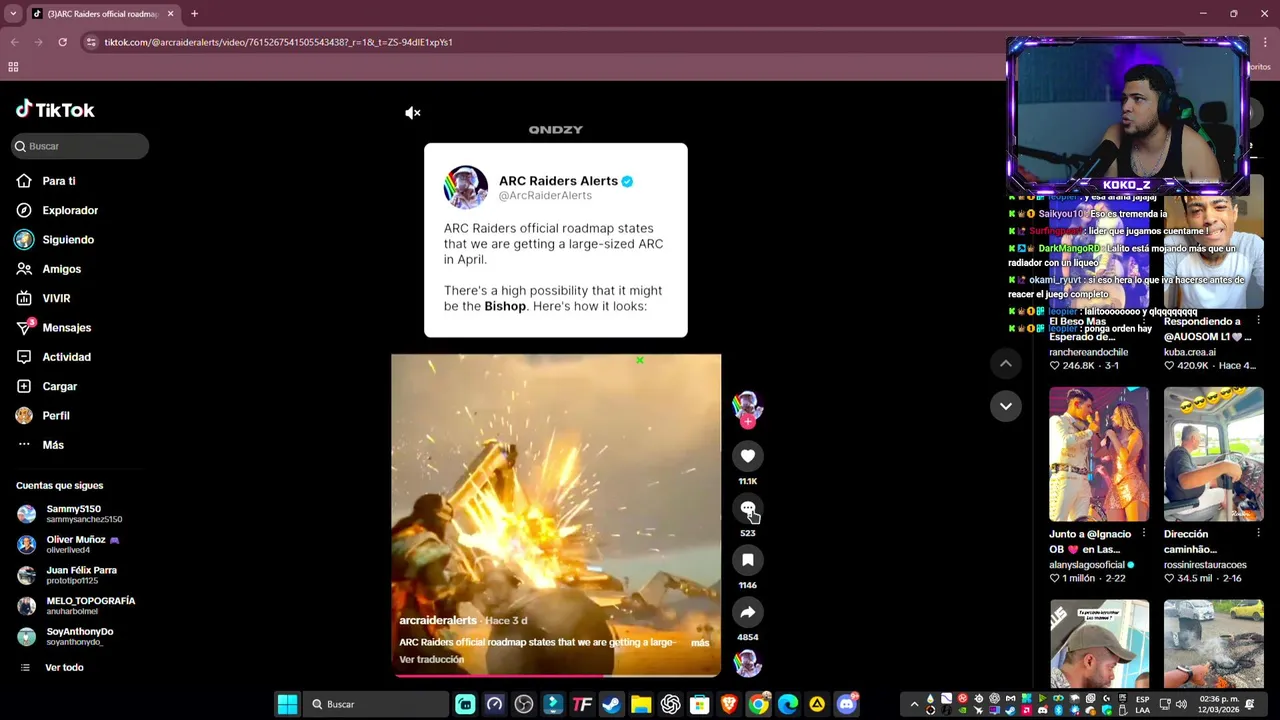Open a new browser tab
Viewport: 1280px width, 720px height.
click(x=194, y=14)
